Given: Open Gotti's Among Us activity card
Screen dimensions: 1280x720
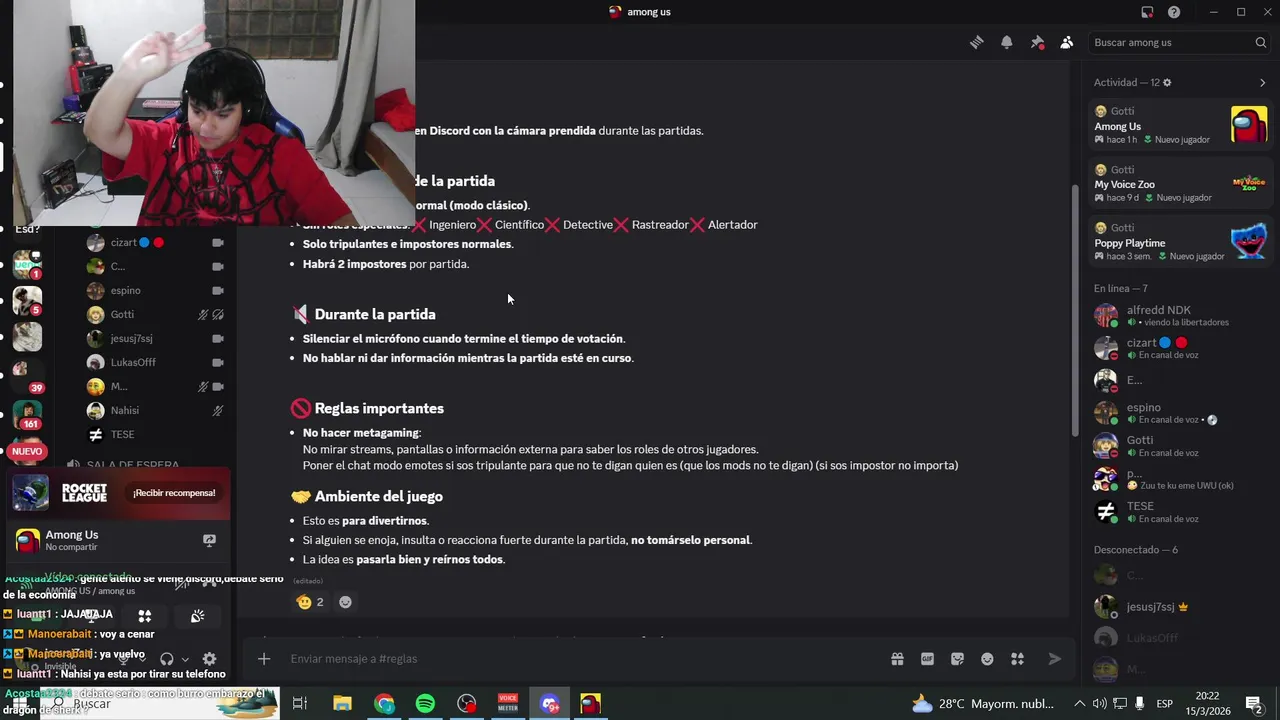Looking at the screenshot, I should 1180,125.
